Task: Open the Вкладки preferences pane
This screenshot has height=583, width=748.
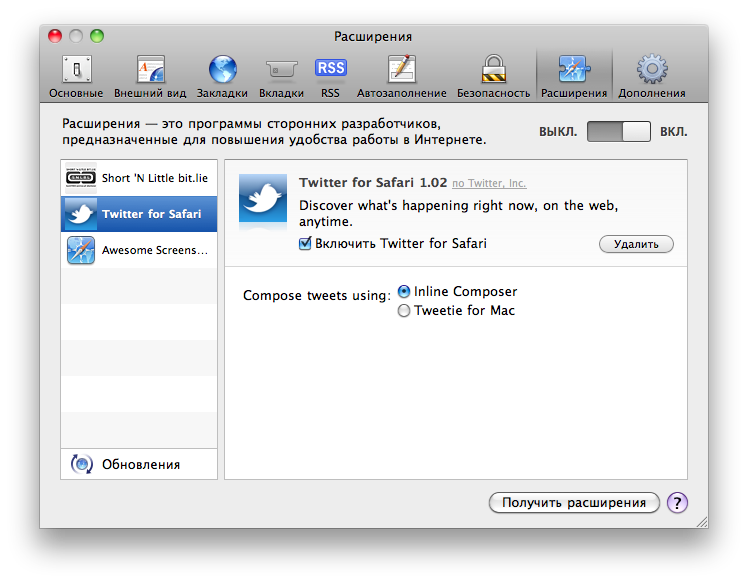Action: 281,76
